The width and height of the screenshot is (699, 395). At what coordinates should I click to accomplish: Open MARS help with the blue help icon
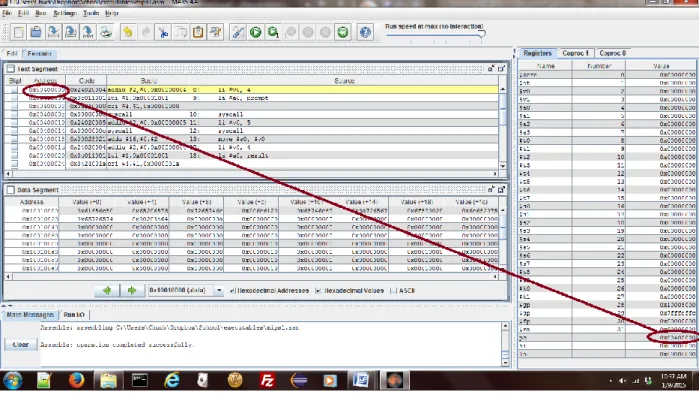coord(365,32)
